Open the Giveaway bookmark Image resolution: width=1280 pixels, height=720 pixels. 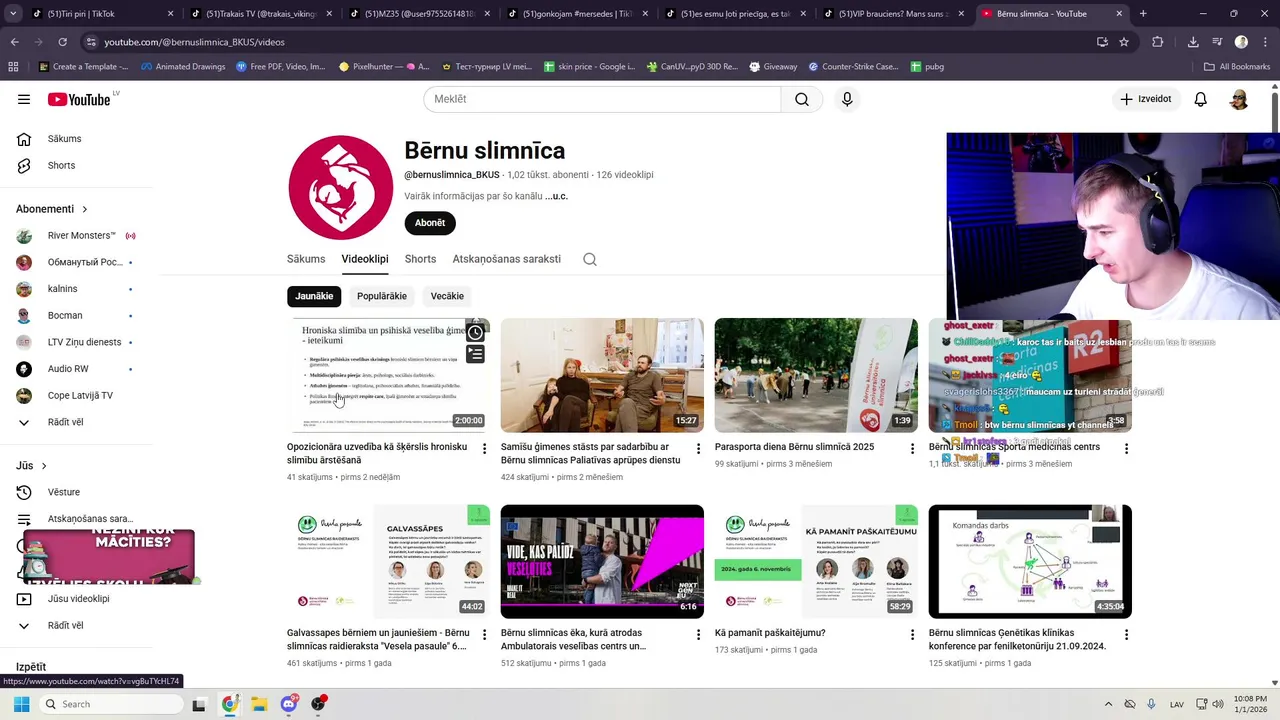pyautogui.click(x=772, y=67)
